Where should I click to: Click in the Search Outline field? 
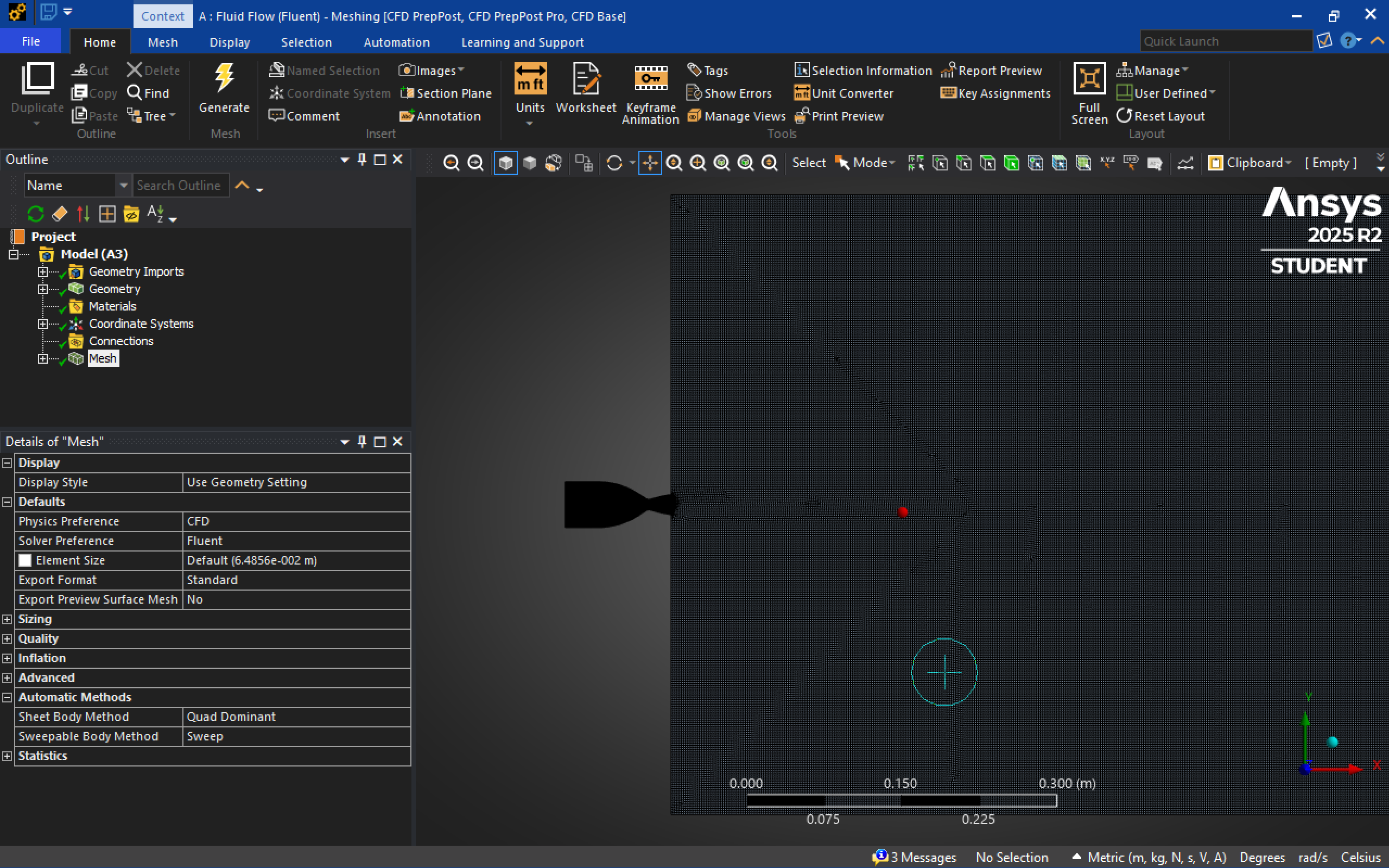(179, 186)
